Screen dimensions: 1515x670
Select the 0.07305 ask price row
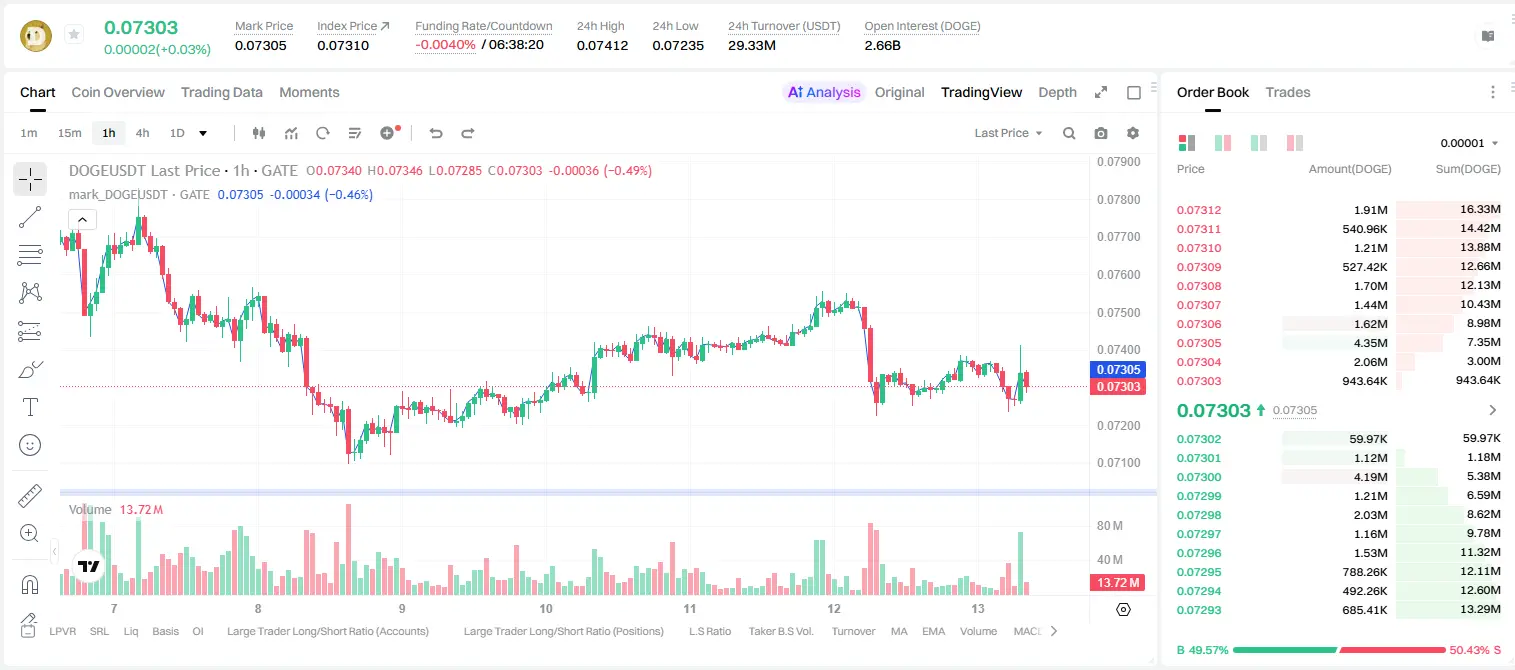coord(1338,343)
